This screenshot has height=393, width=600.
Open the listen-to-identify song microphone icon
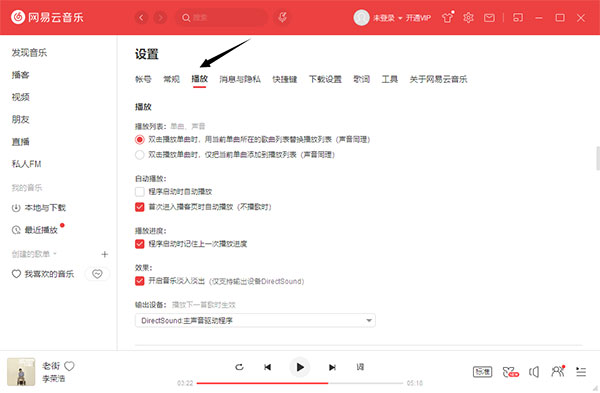[282, 17]
